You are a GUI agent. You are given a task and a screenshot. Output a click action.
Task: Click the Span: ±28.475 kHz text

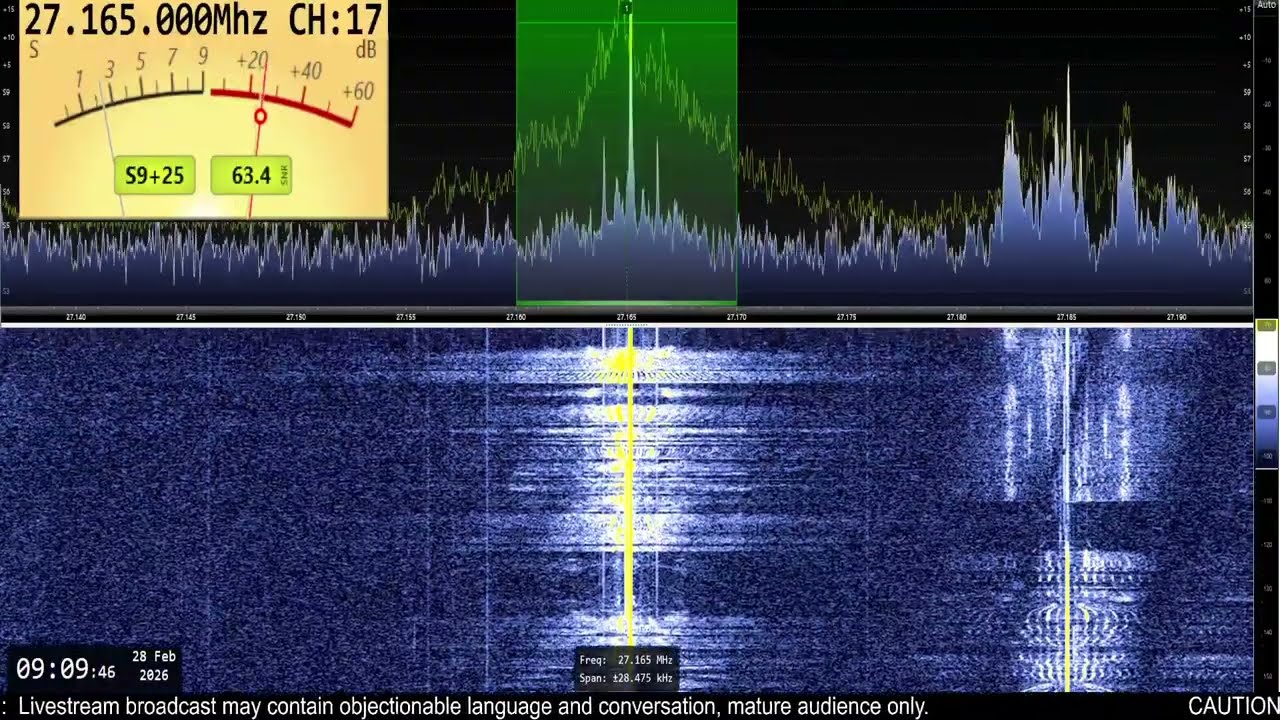coord(626,678)
